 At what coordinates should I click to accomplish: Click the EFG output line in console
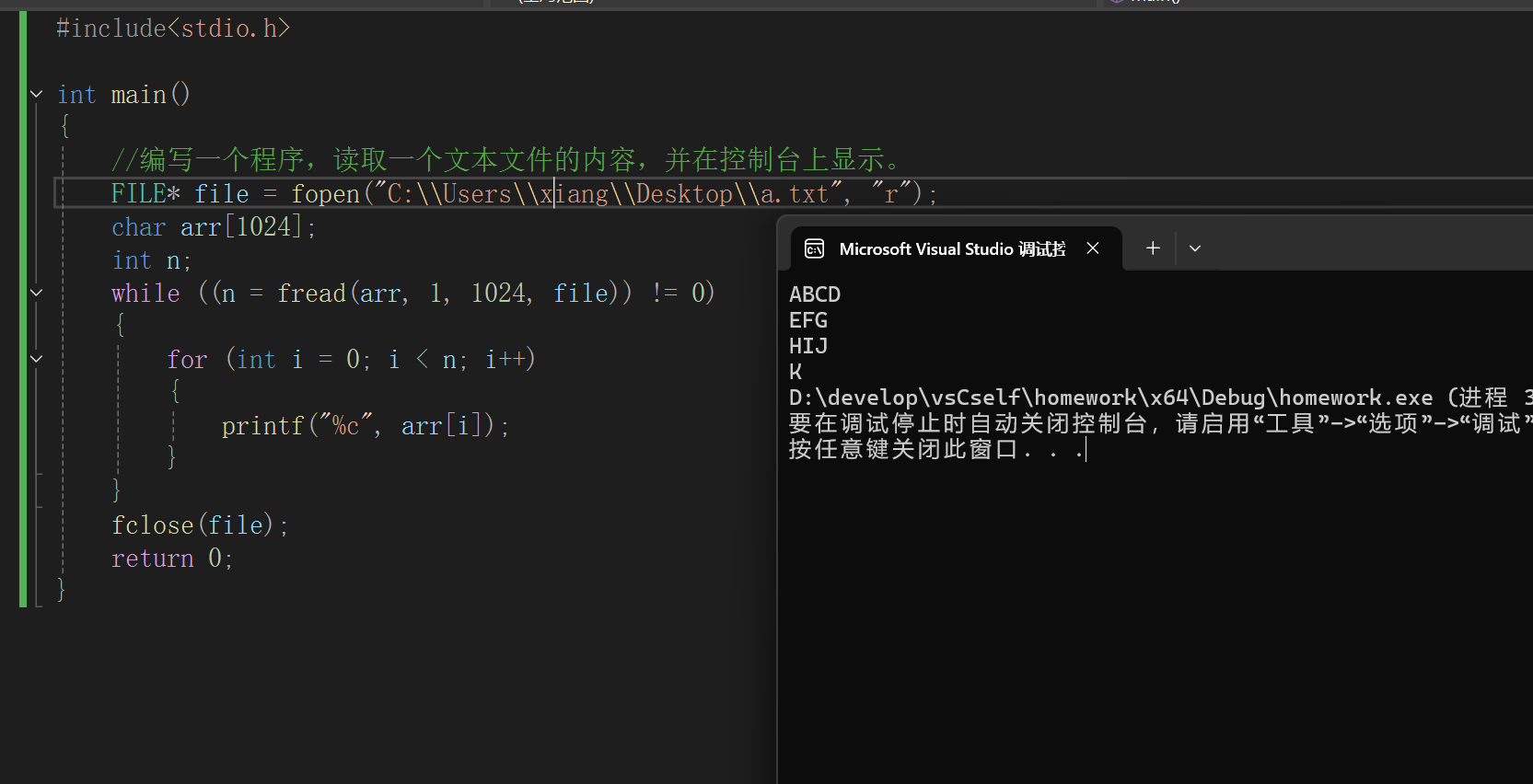point(808,320)
